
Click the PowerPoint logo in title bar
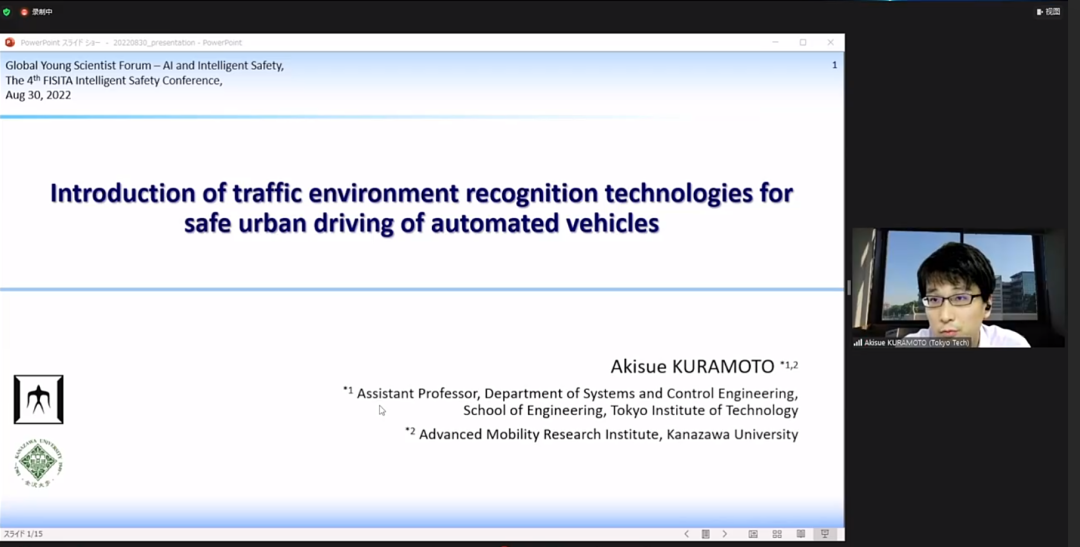10,43
